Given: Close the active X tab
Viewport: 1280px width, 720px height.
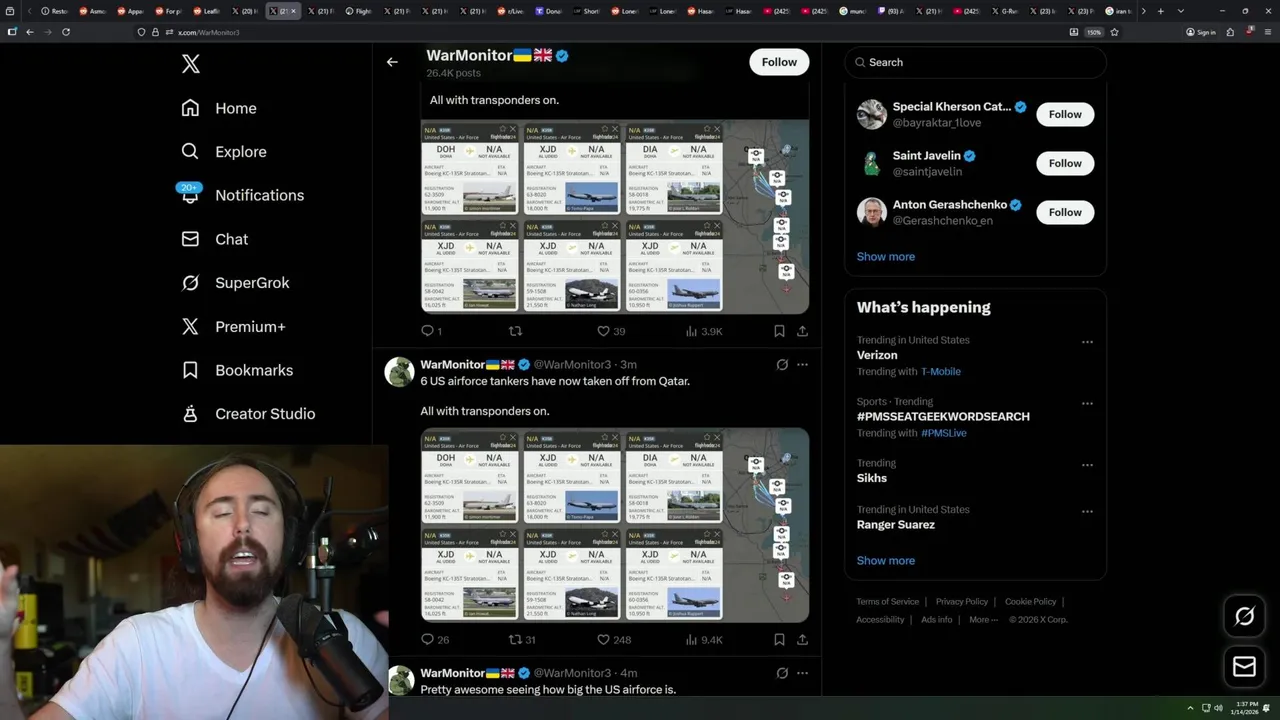Looking at the screenshot, I should 293,11.
